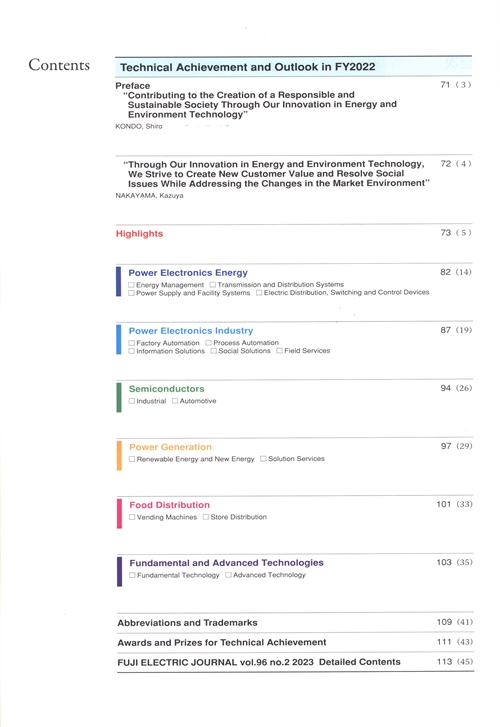Tick the Field Services checkbox
This screenshot has width=500, height=727.
click(x=279, y=351)
